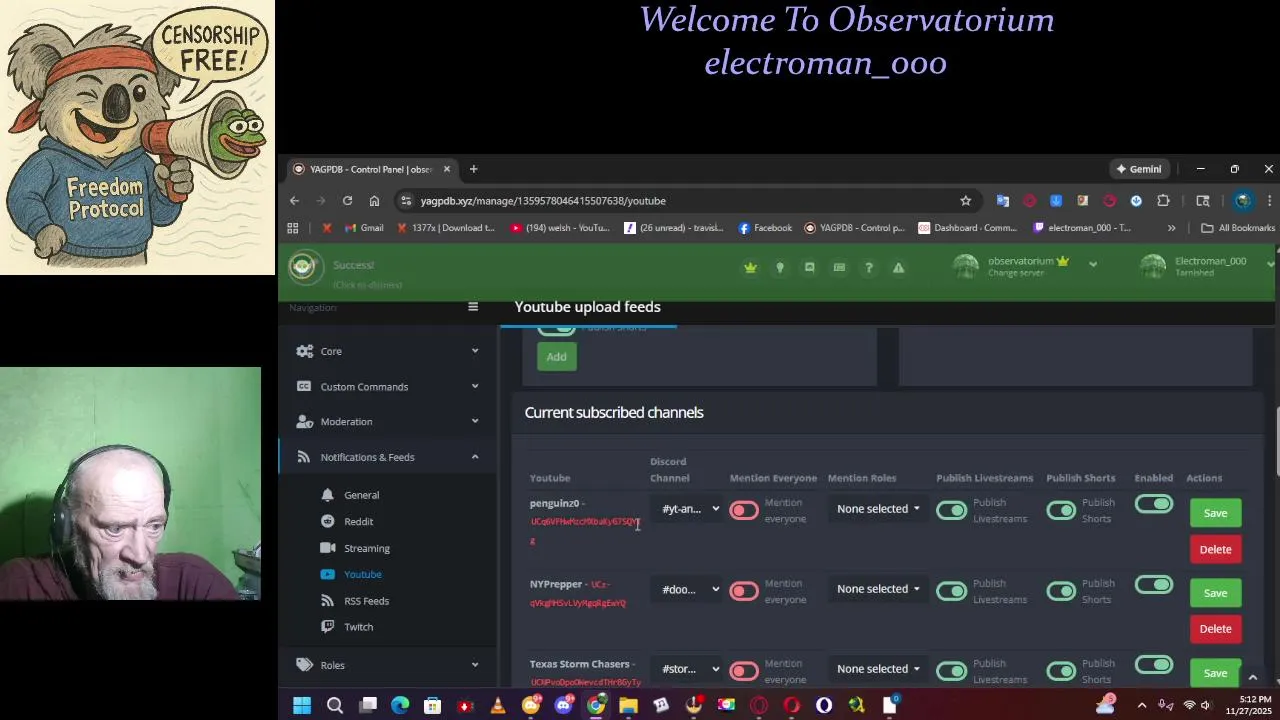Bookmark this page with the star icon

click(x=965, y=200)
